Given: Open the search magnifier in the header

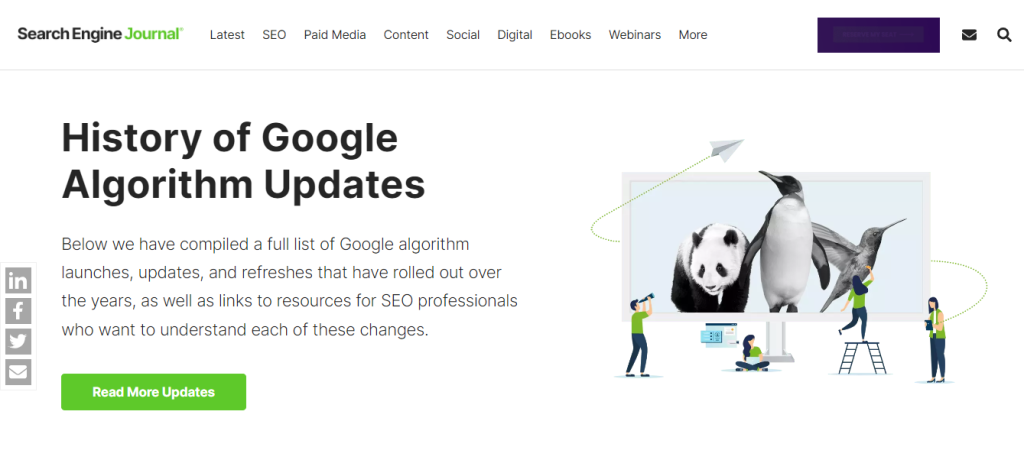Looking at the screenshot, I should [x=1004, y=35].
